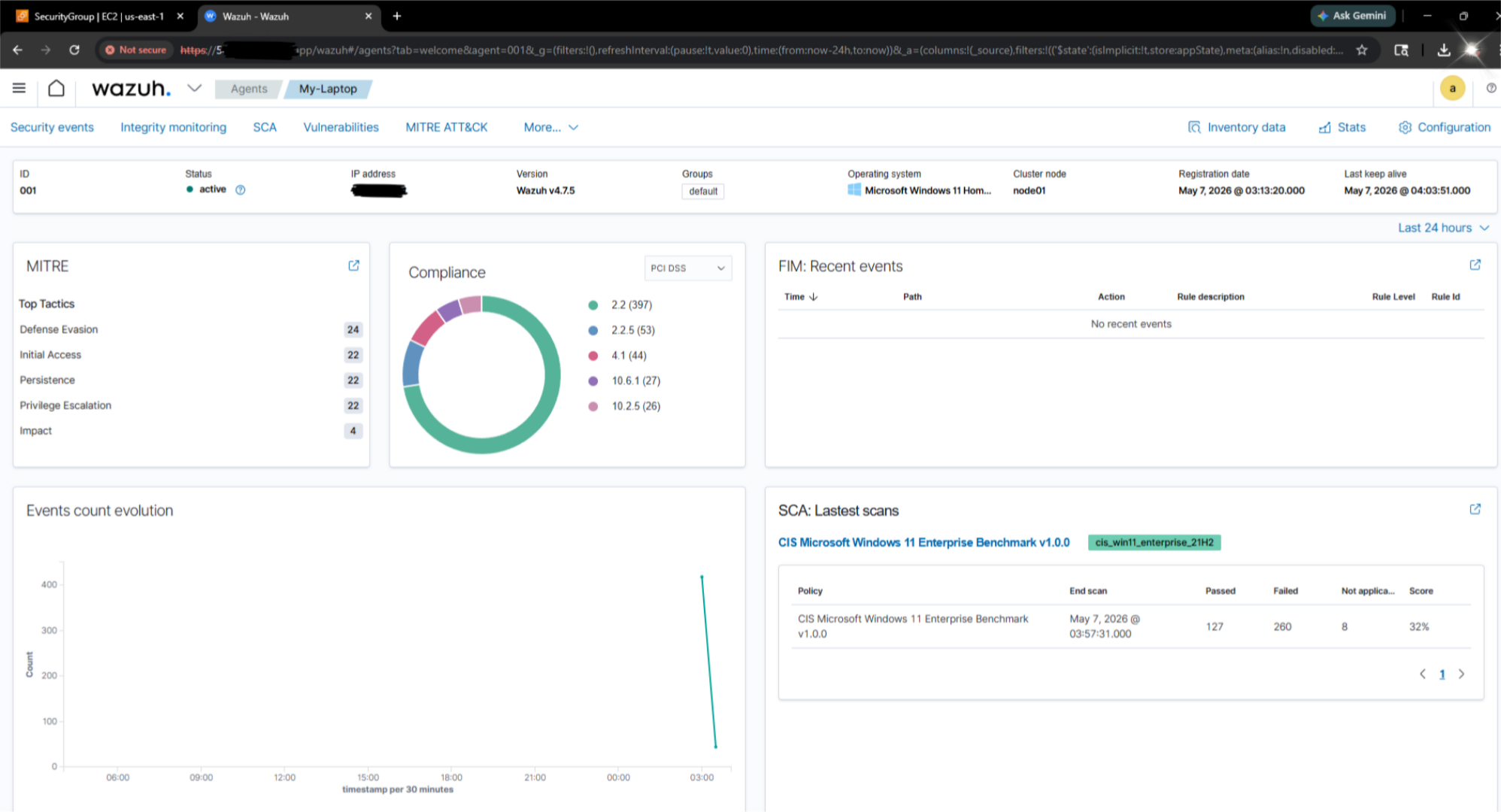Close the SecurityGroup EC2 tab
Screen dimensions: 1501x812
(180, 16)
